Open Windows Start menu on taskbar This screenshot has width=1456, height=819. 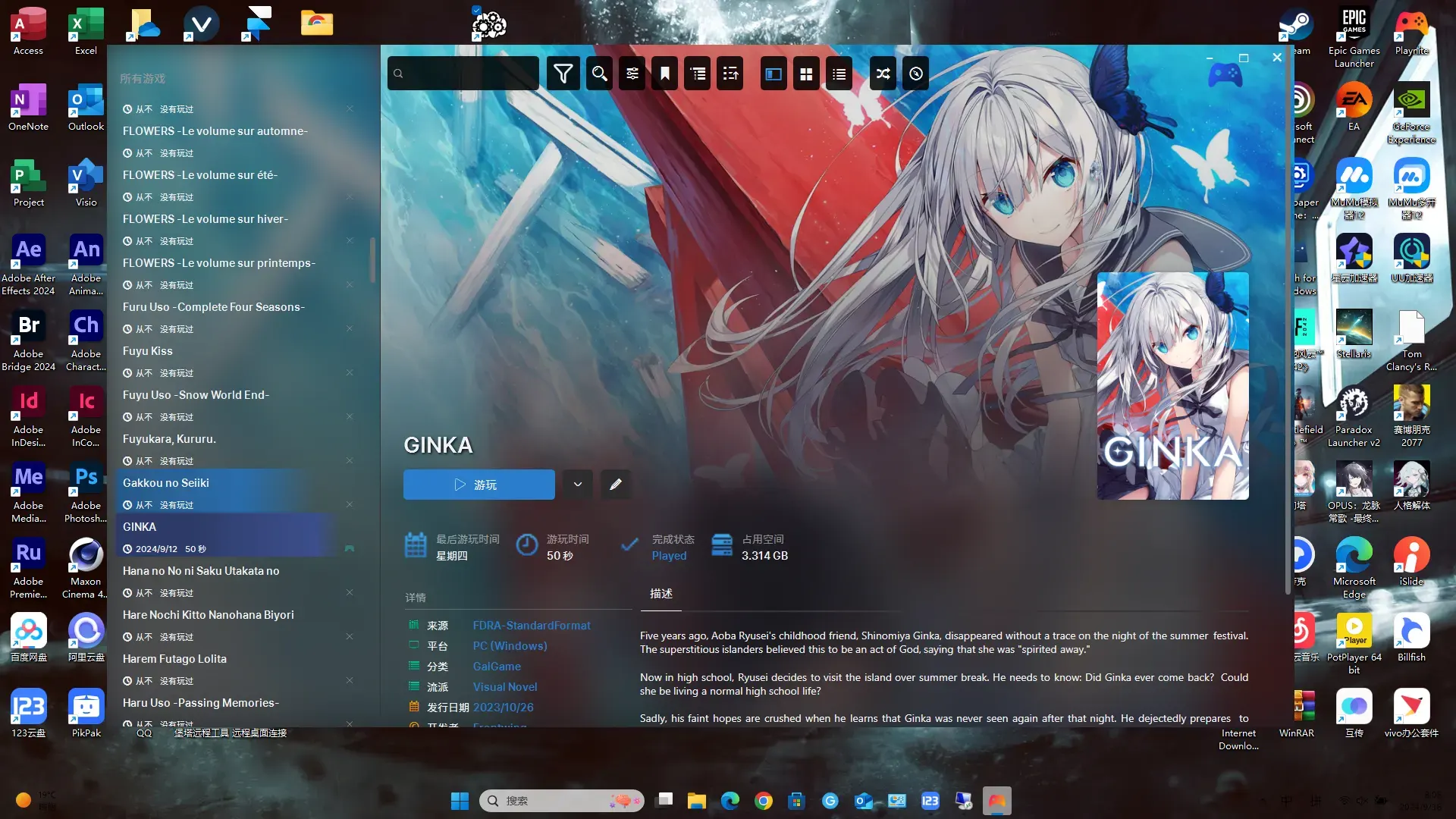(x=460, y=801)
